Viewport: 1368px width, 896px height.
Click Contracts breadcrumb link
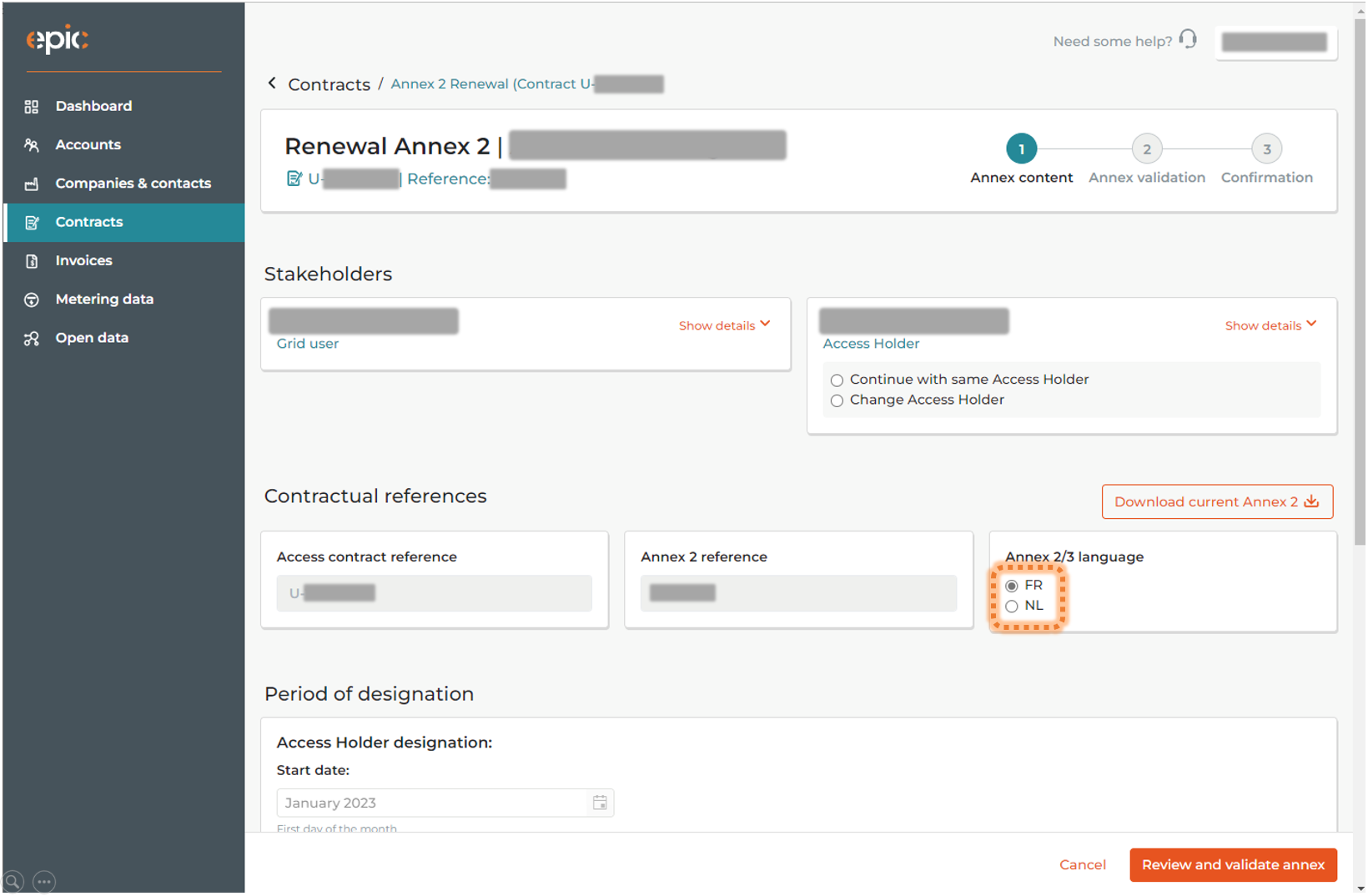(329, 84)
